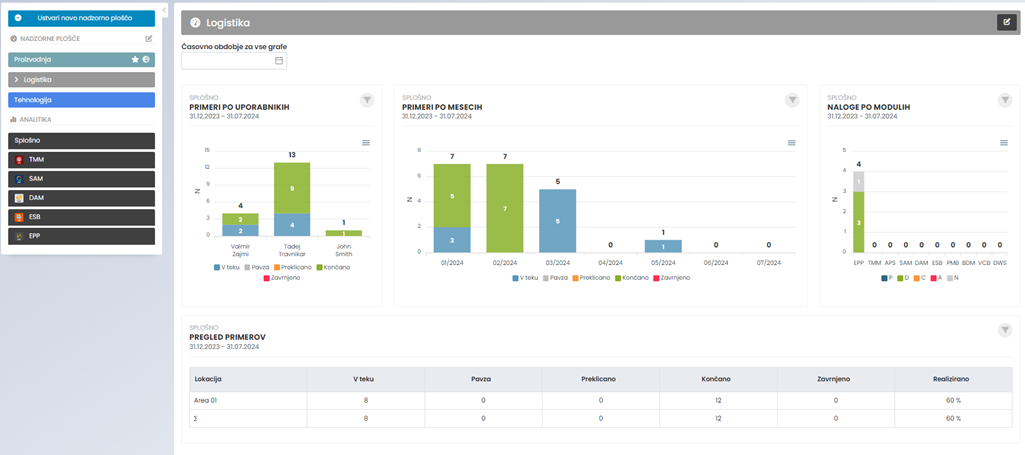Click 'Ustvari novo nadzorno ploščo' button

(81, 18)
